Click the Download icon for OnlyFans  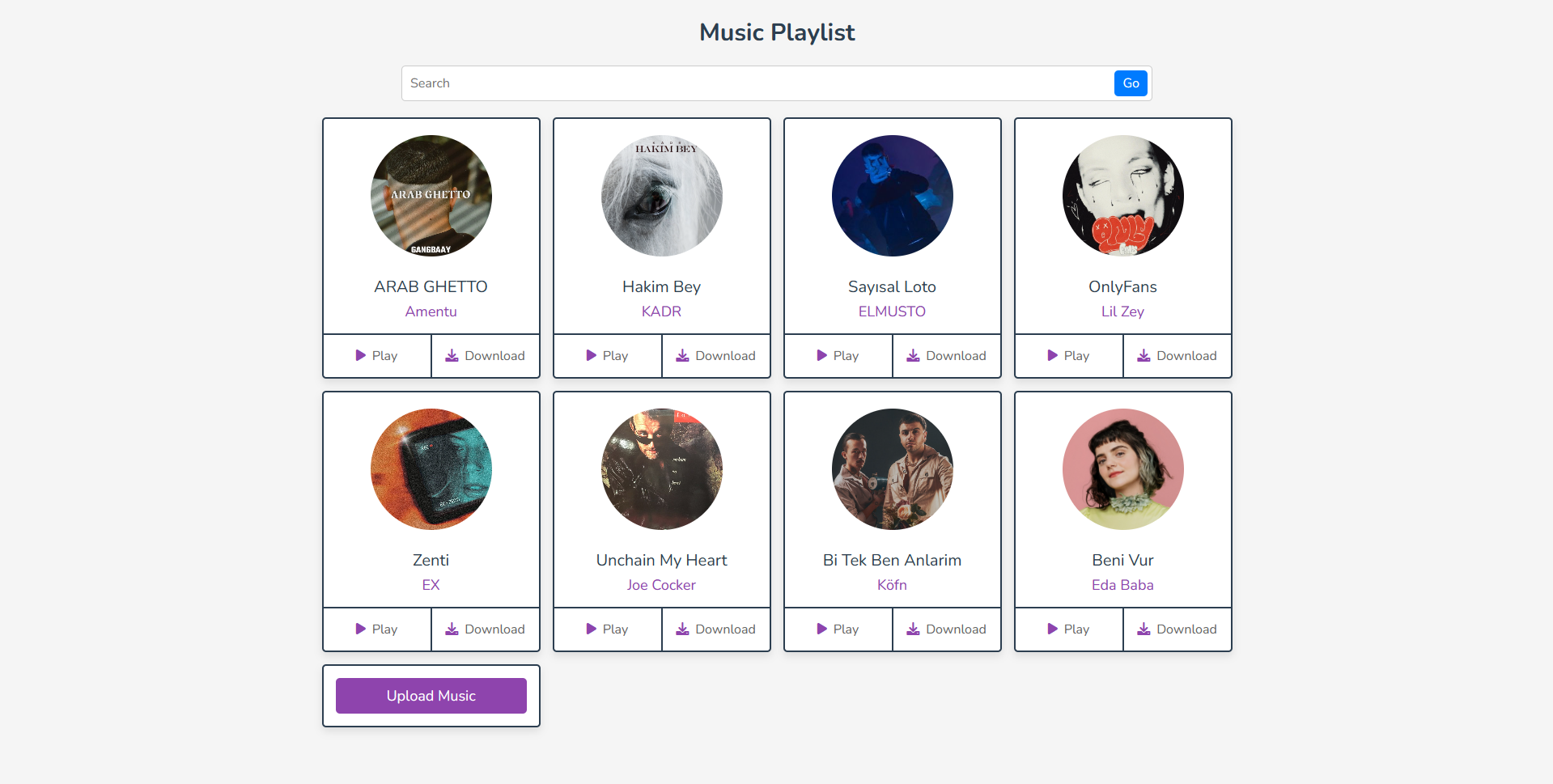(1144, 355)
